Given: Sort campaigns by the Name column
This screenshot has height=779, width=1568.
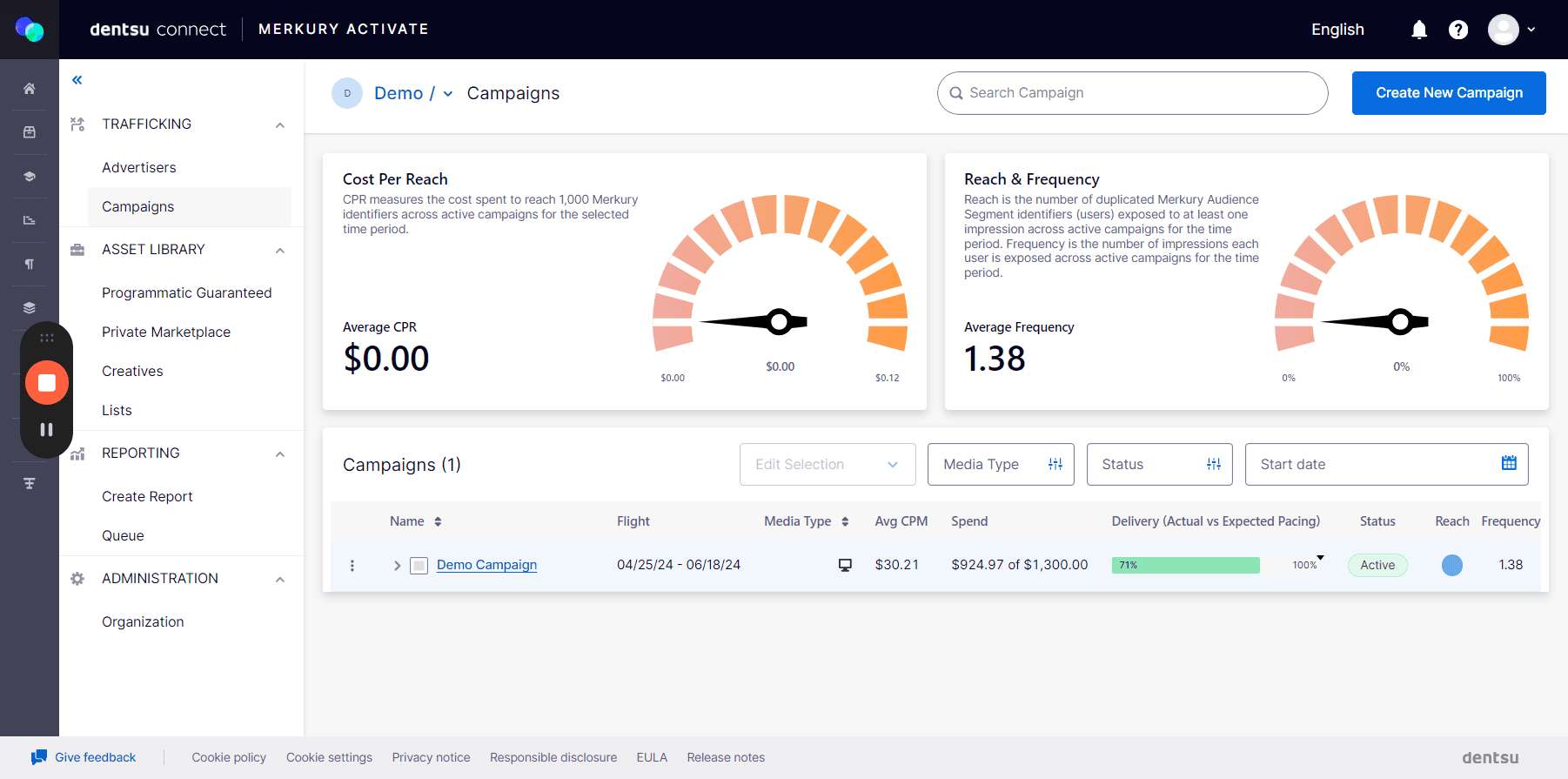Looking at the screenshot, I should (416, 521).
